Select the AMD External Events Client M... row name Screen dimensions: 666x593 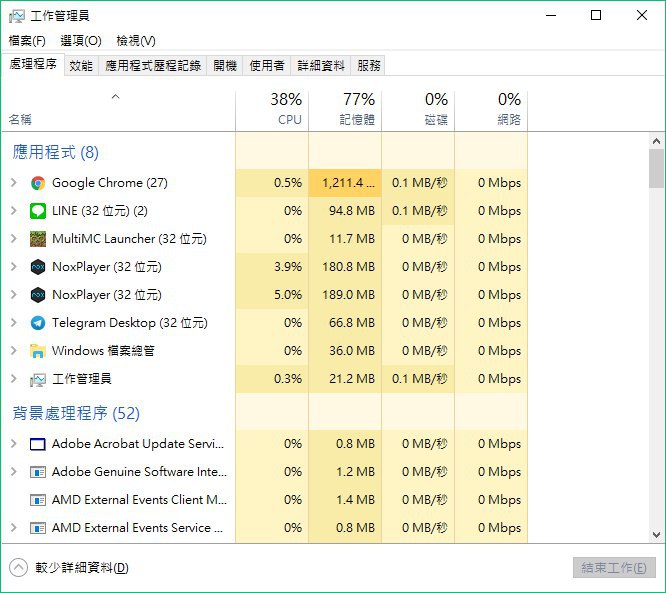(x=139, y=500)
